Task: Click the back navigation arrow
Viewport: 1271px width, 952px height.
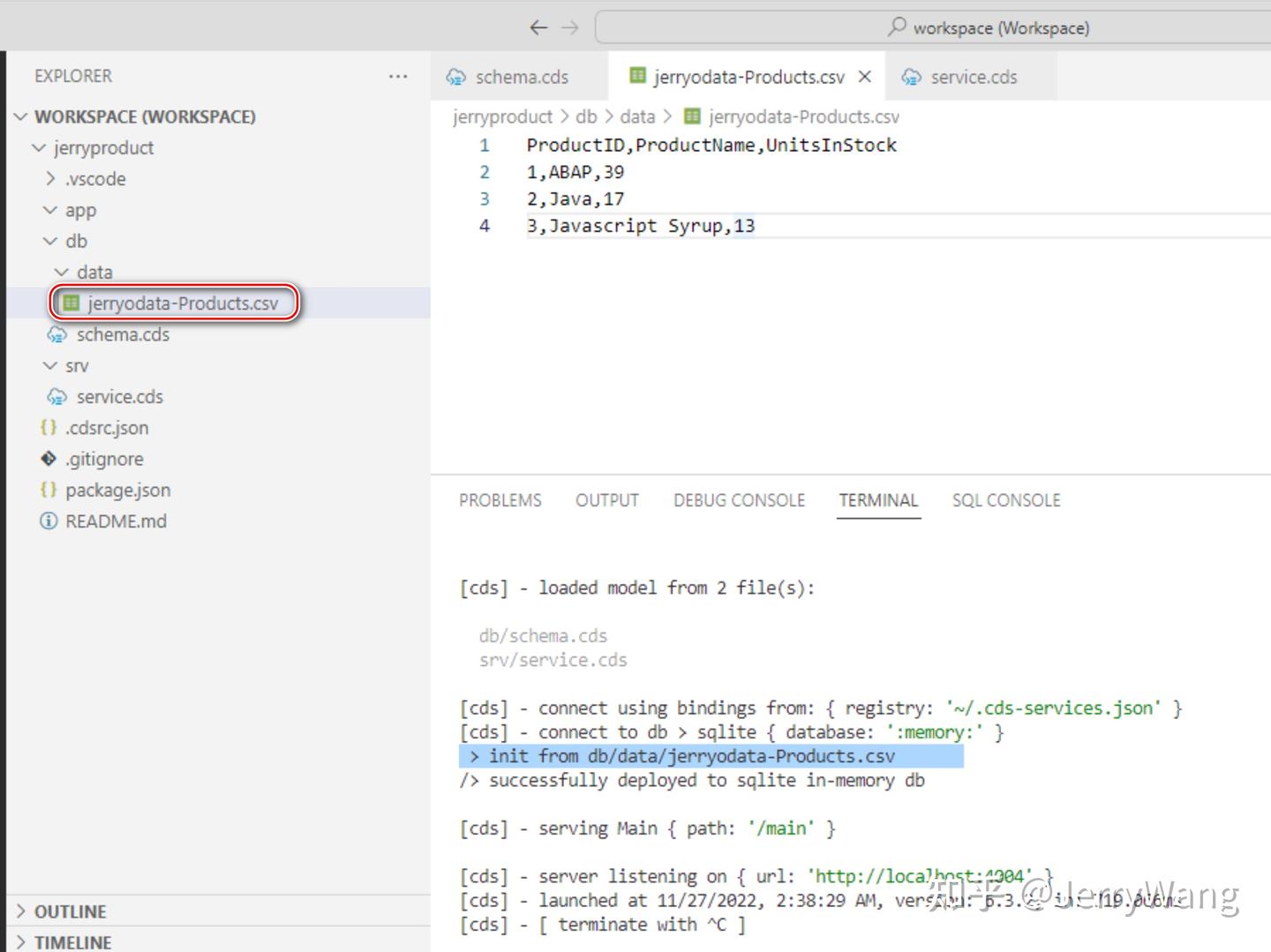Action: 538,27
